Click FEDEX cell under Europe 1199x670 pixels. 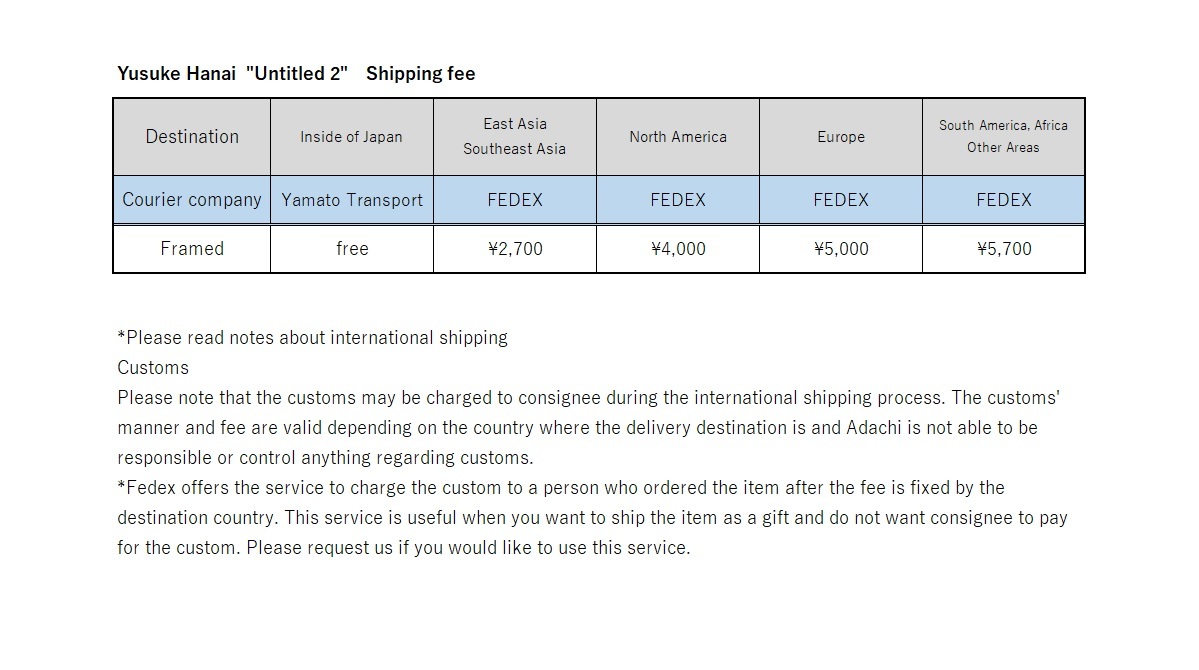840,200
